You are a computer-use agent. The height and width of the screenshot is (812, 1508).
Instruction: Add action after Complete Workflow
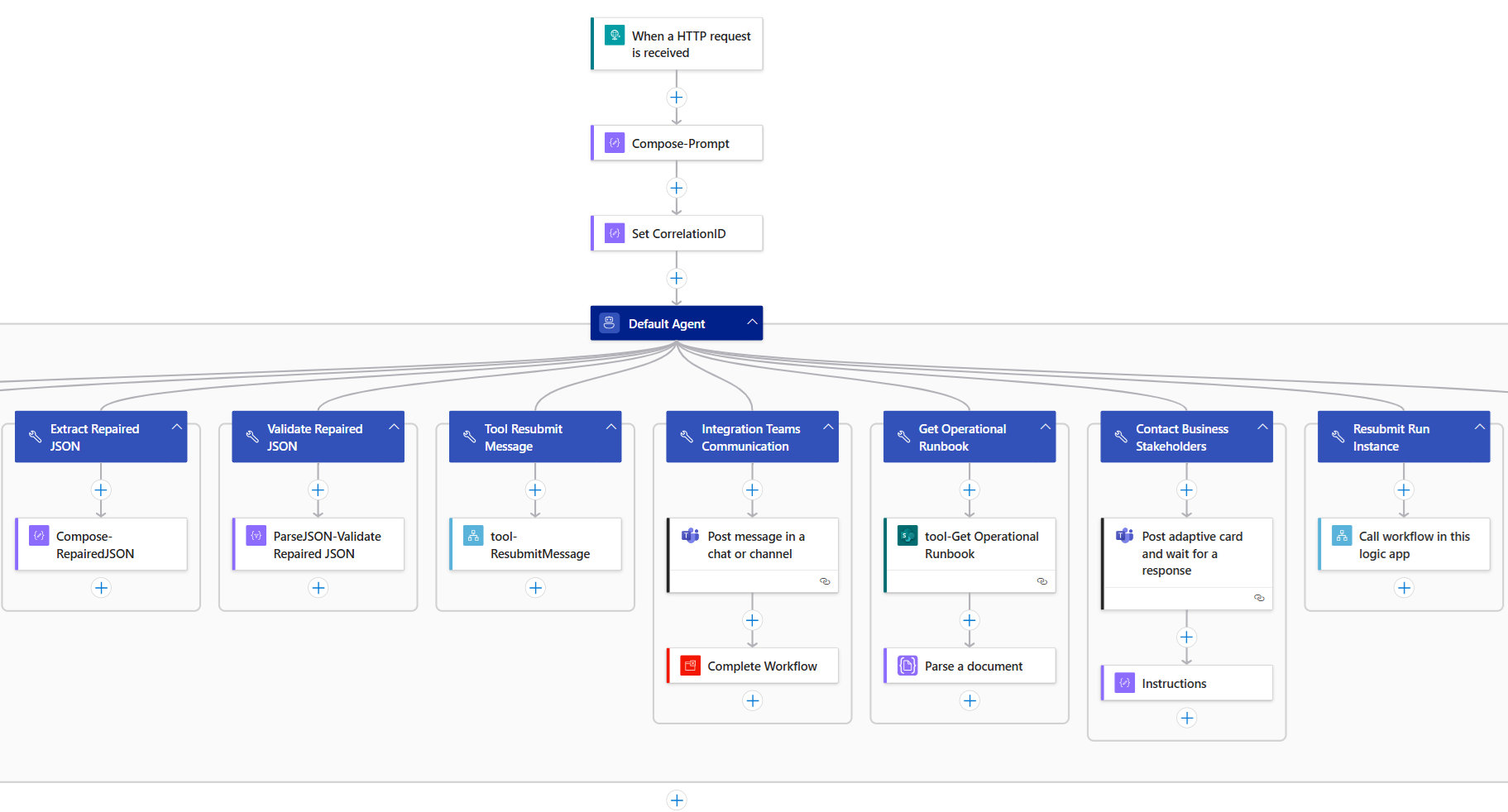click(752, 701)
